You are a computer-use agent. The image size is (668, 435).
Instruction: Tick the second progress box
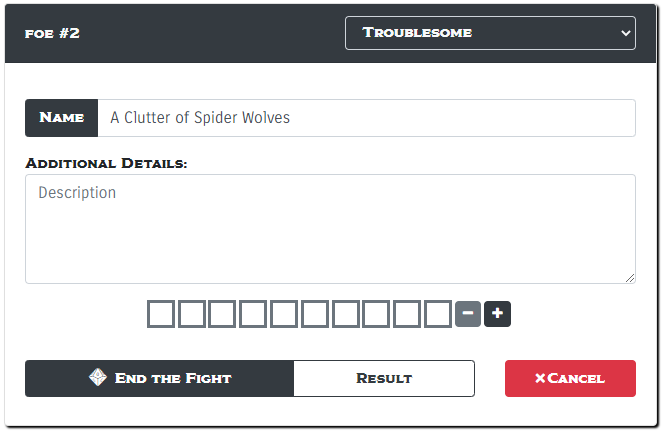192,314
